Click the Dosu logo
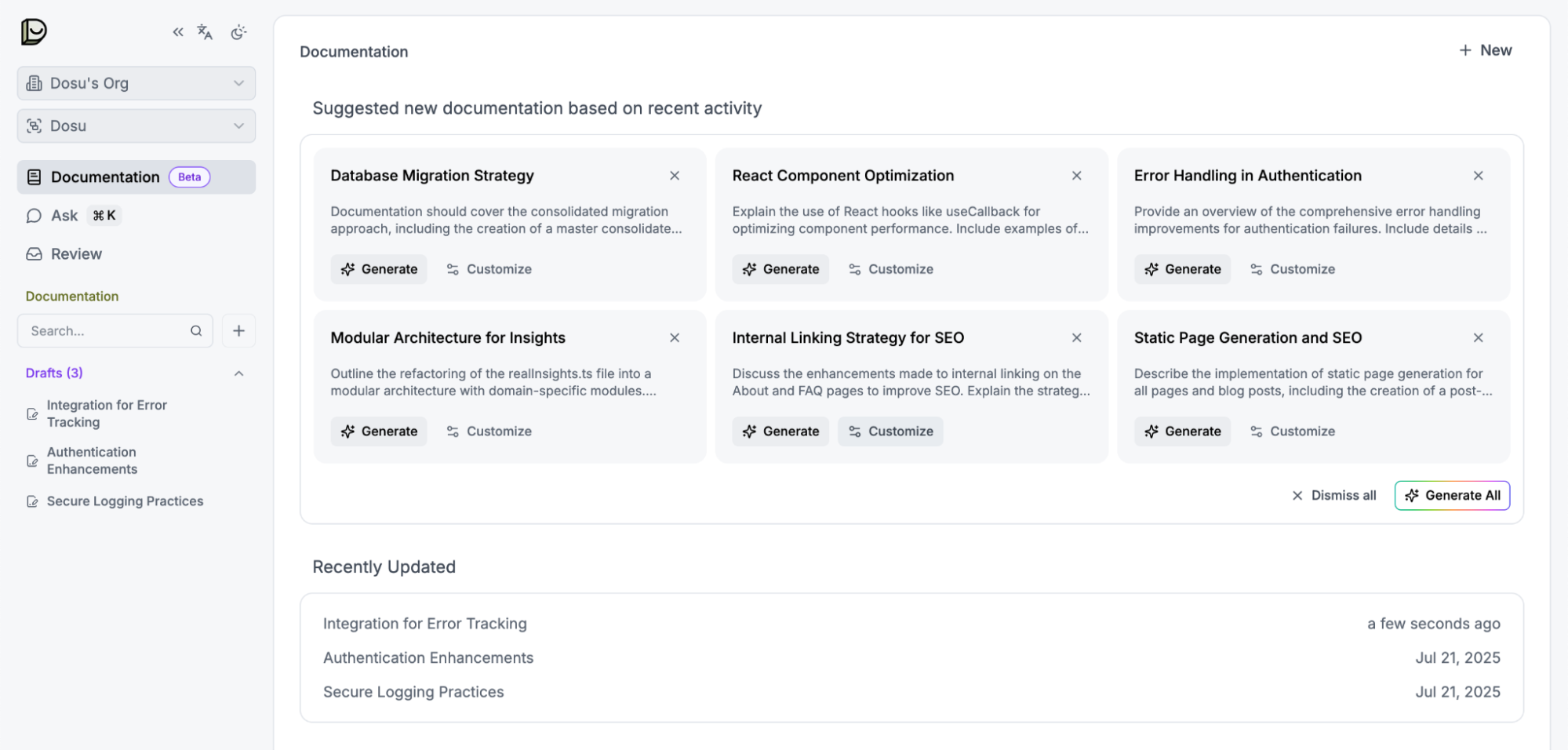1568x750 pixels. 33,32
